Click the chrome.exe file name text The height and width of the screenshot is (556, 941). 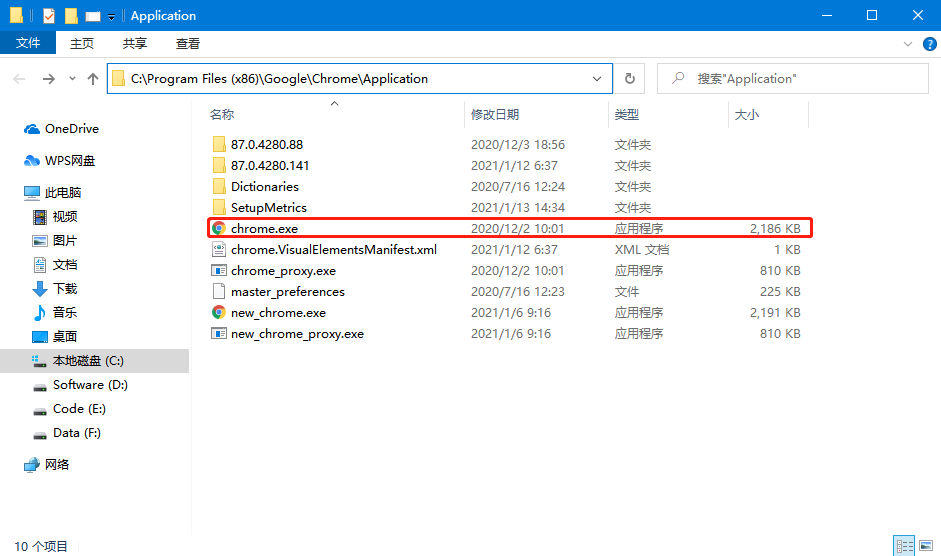click(x=264, y=228)
